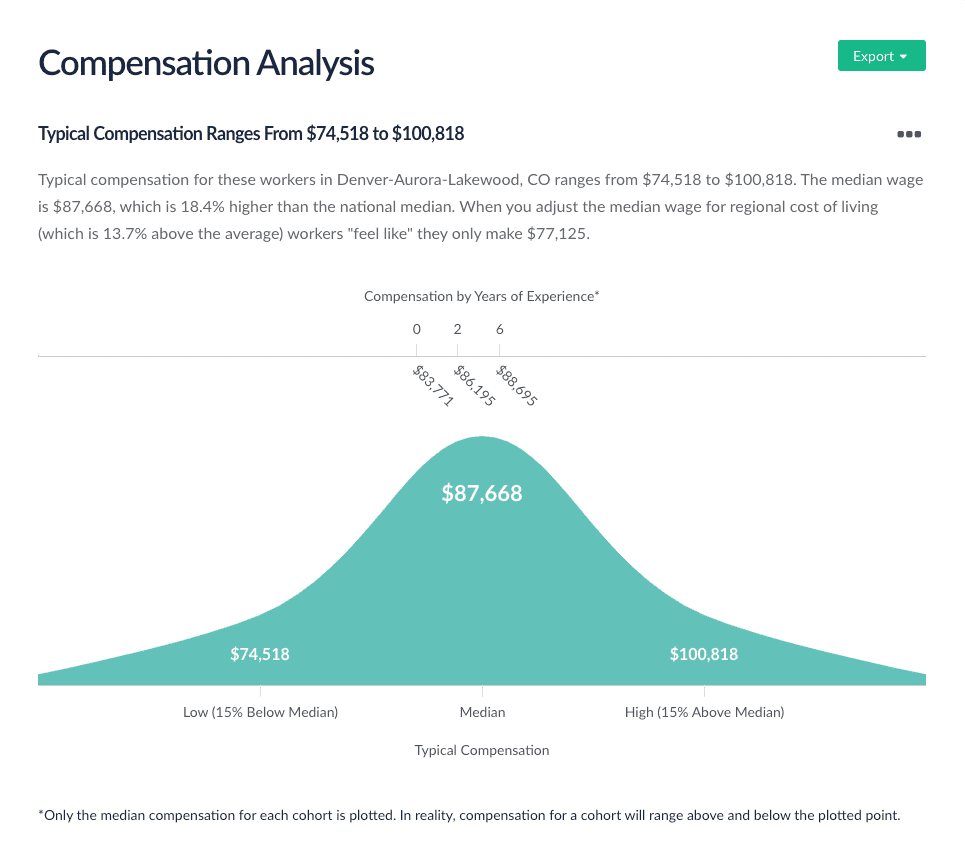The image size is (965, 845).
Task: Open the Export dropdown button
Action: [x=881, y=56]
